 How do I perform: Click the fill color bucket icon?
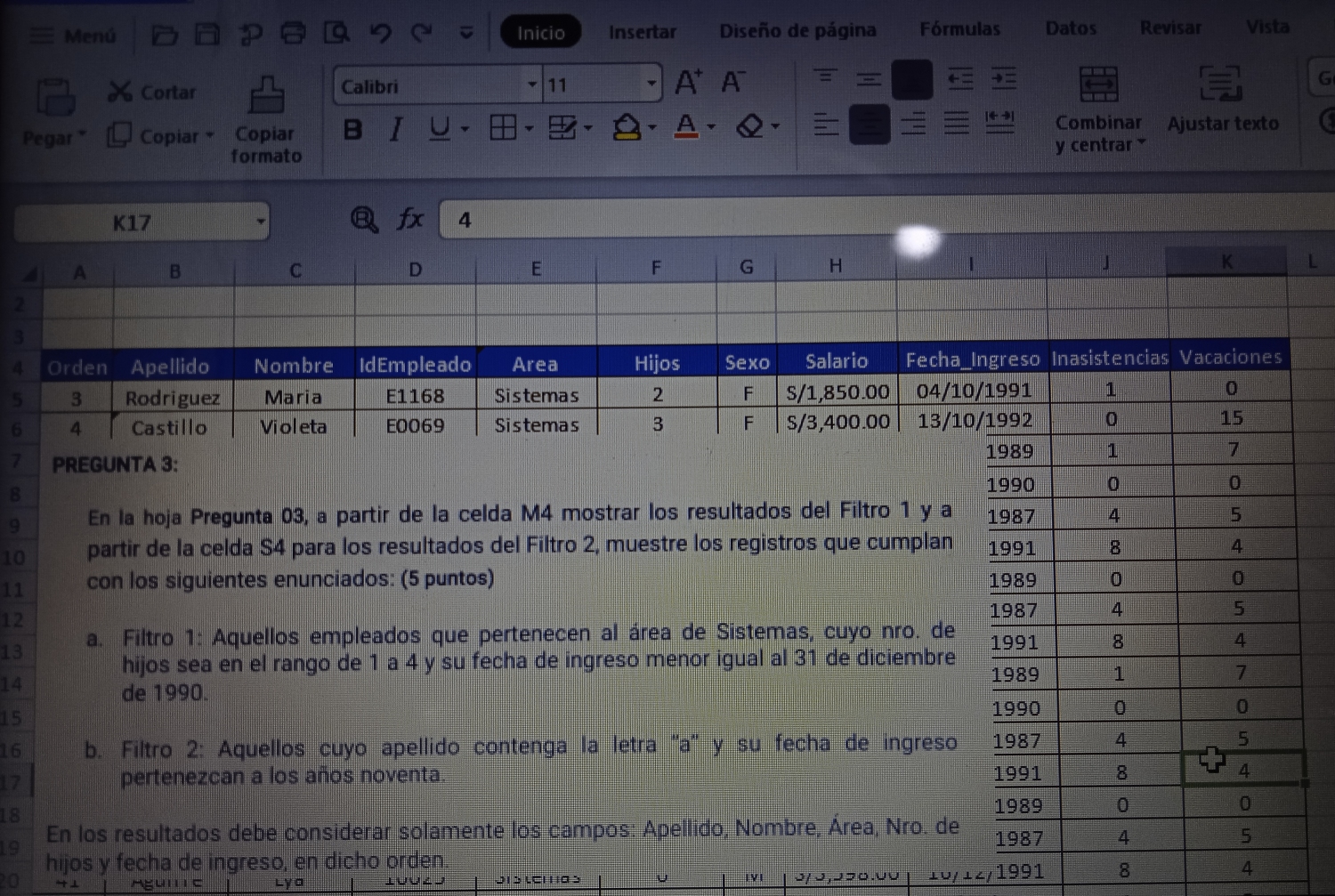click(x=627, y=127)
